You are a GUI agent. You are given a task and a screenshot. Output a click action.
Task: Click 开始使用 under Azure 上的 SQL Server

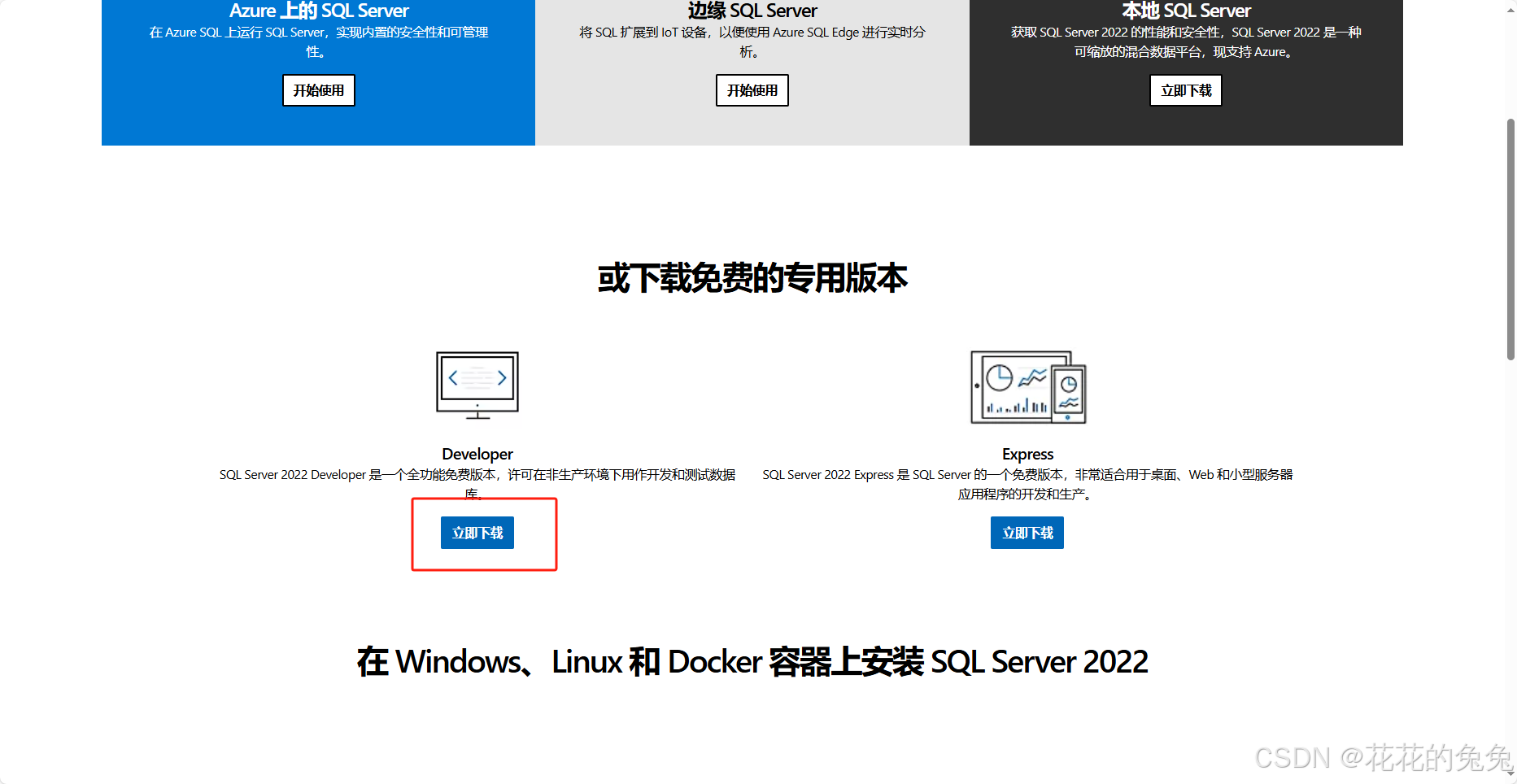tap(319, 90)
